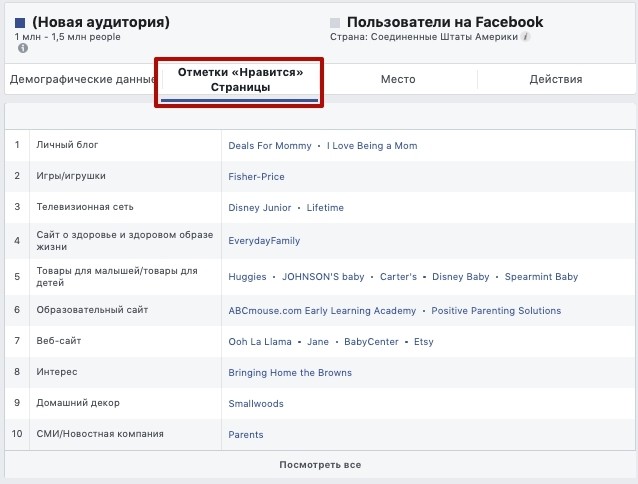
Task: Click the info icon beside country name
Action: point(526,37)
